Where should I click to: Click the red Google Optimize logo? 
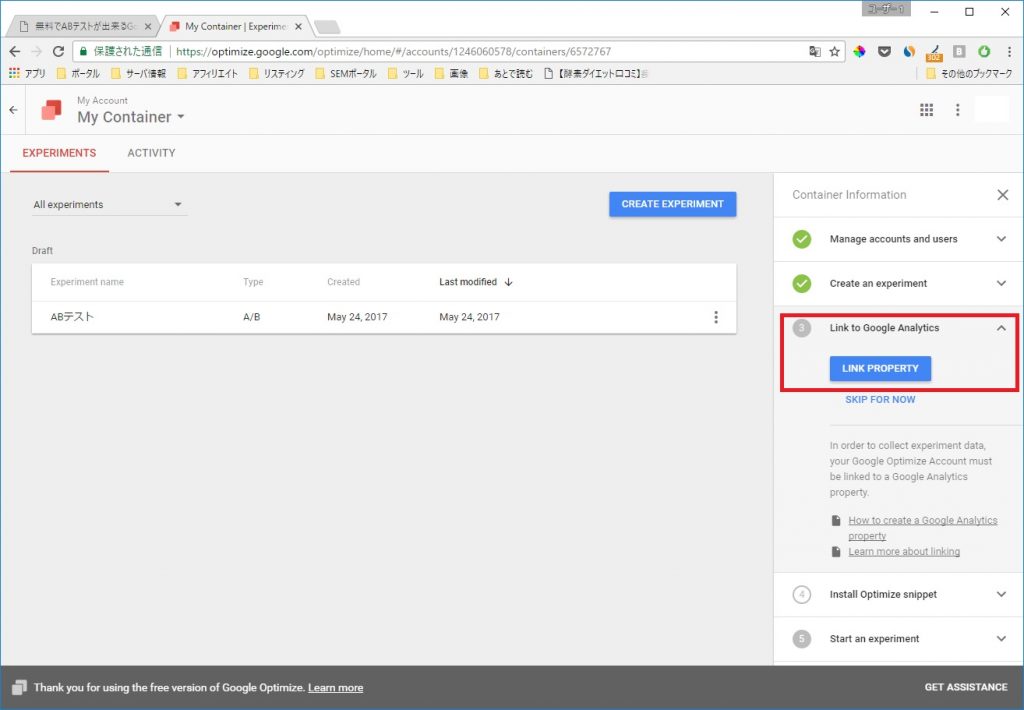point(52,110)
